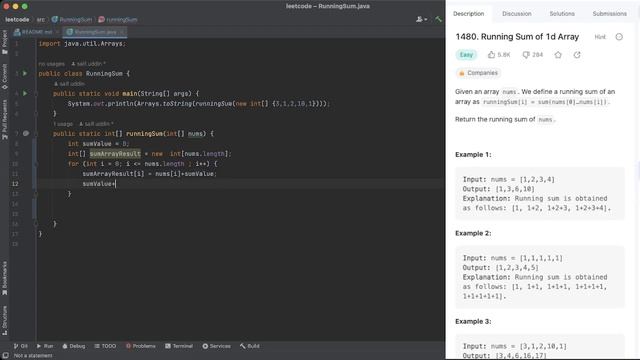The width and height of the screenshot is (640, 360).
Task: Expand the Companies tag
Action: pyautogui.click(x=478, y=73)
